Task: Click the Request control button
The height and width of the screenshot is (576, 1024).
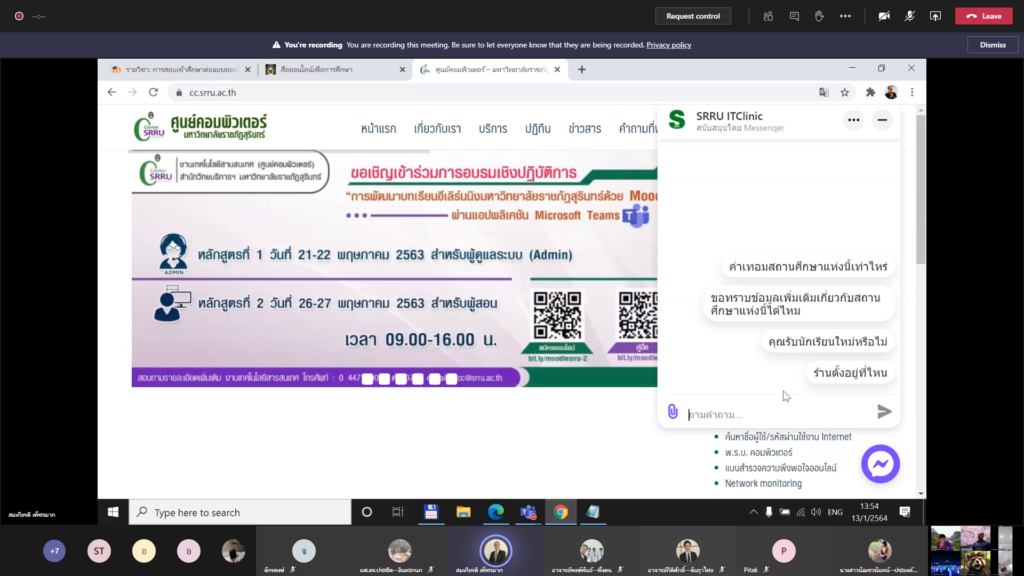Action: pyautogui.click(x=692, y=16)
